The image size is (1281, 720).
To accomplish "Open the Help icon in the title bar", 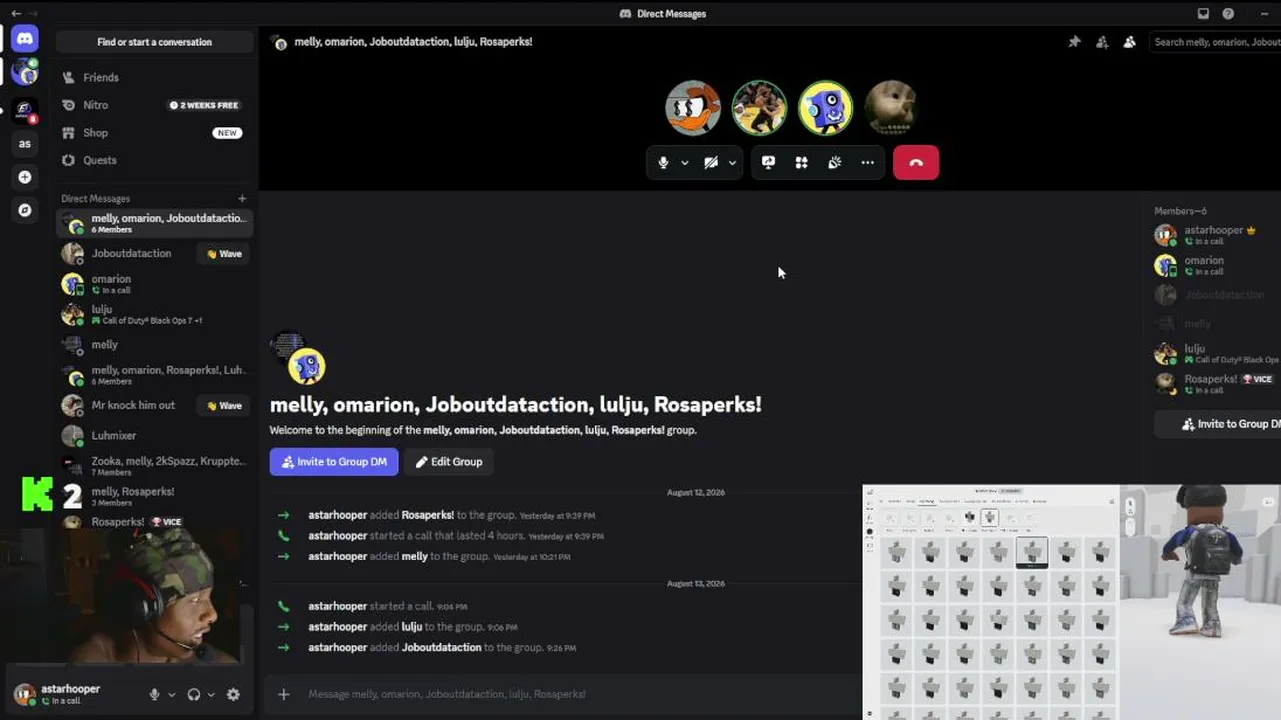I will coord(1228,14).
